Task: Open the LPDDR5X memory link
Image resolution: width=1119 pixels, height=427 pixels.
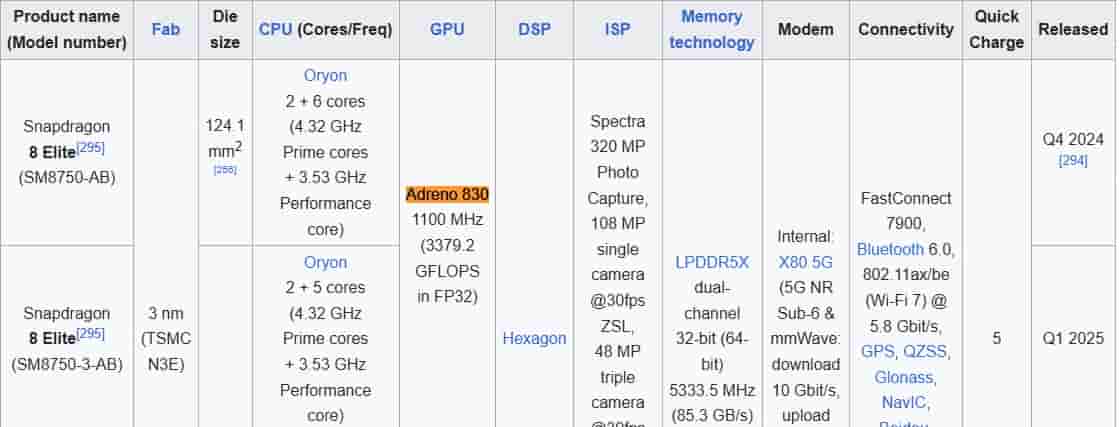Action: point(712,262)
